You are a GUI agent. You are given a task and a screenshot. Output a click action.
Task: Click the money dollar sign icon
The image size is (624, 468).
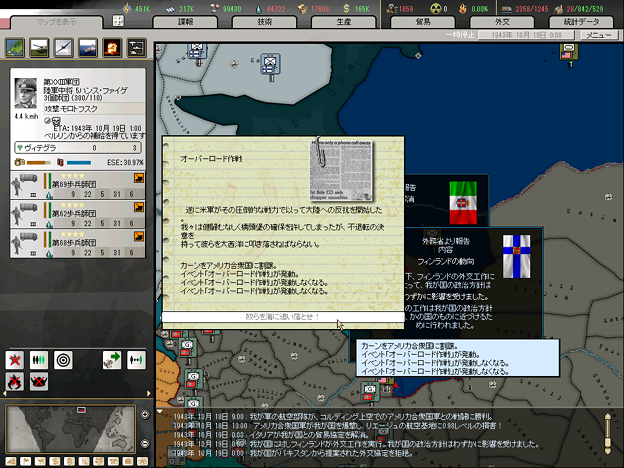346,8
